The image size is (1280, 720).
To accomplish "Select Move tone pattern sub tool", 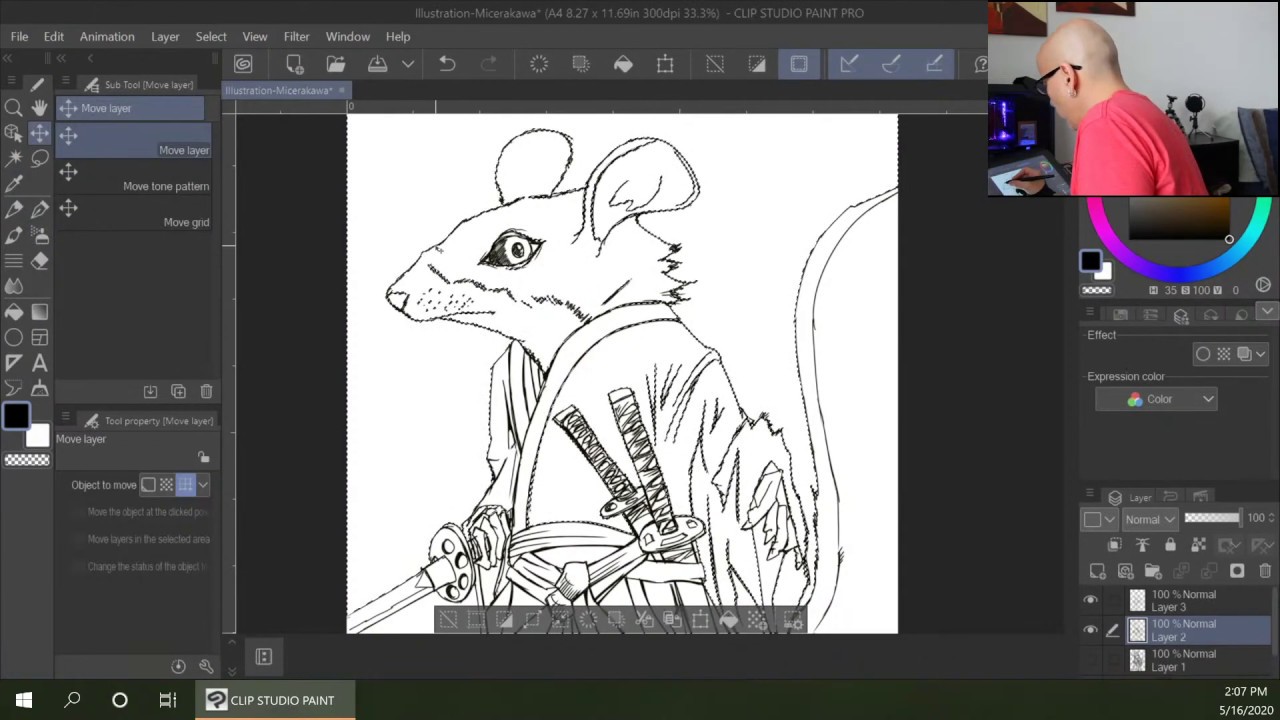I will click(134, 176).
